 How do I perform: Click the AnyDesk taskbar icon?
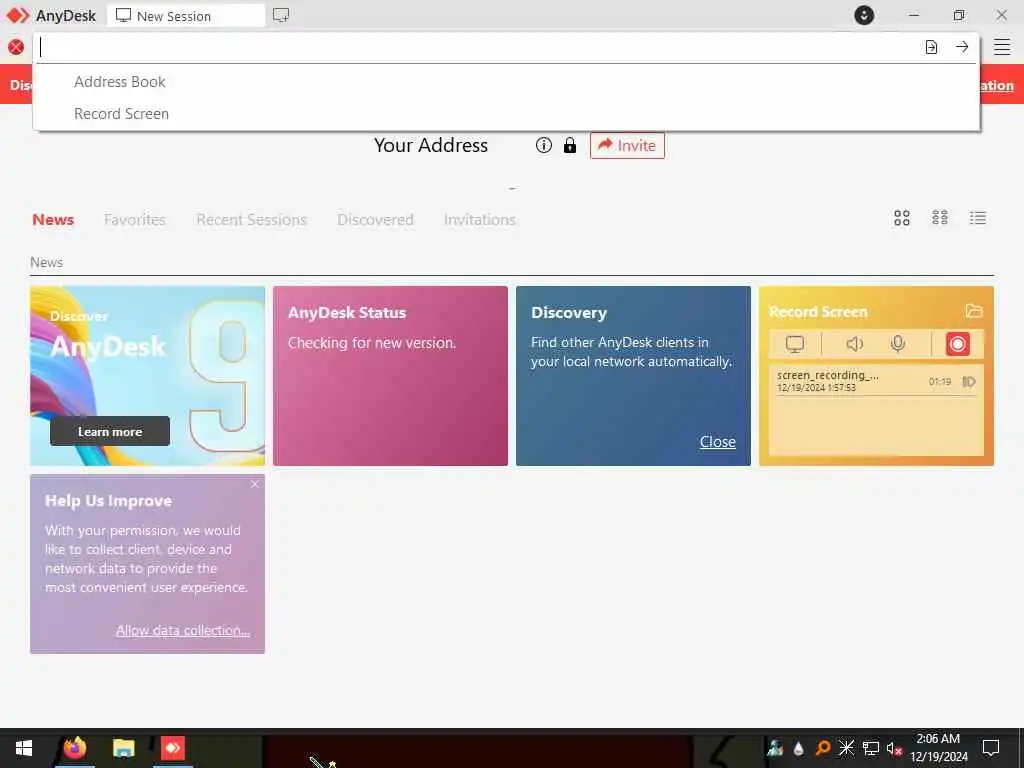pos(173,748)
